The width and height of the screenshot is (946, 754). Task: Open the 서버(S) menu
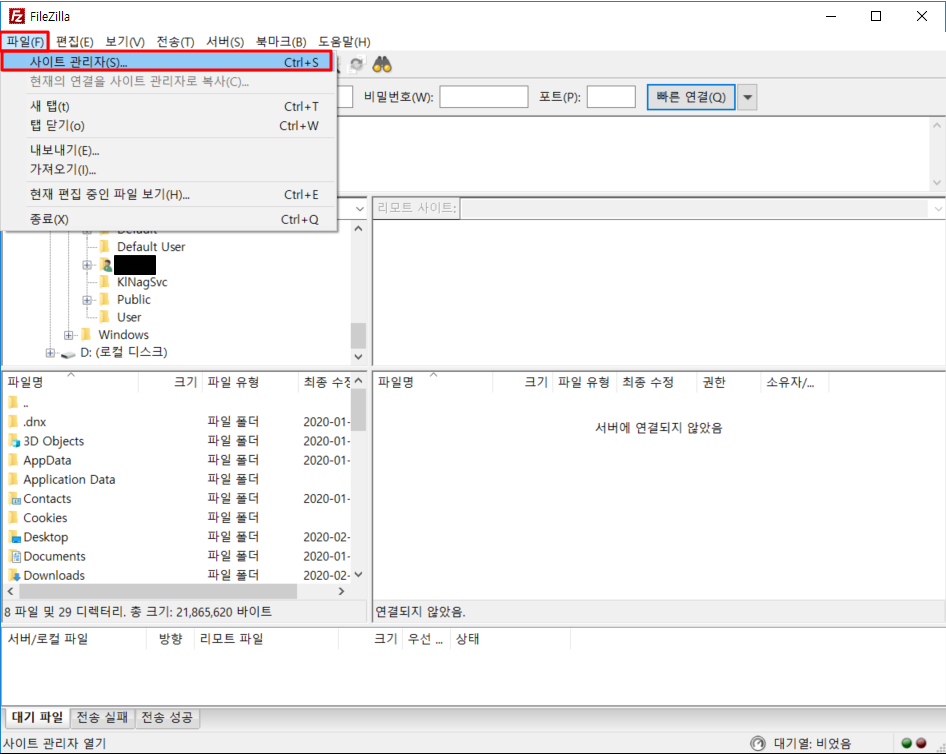coord(225,42)
